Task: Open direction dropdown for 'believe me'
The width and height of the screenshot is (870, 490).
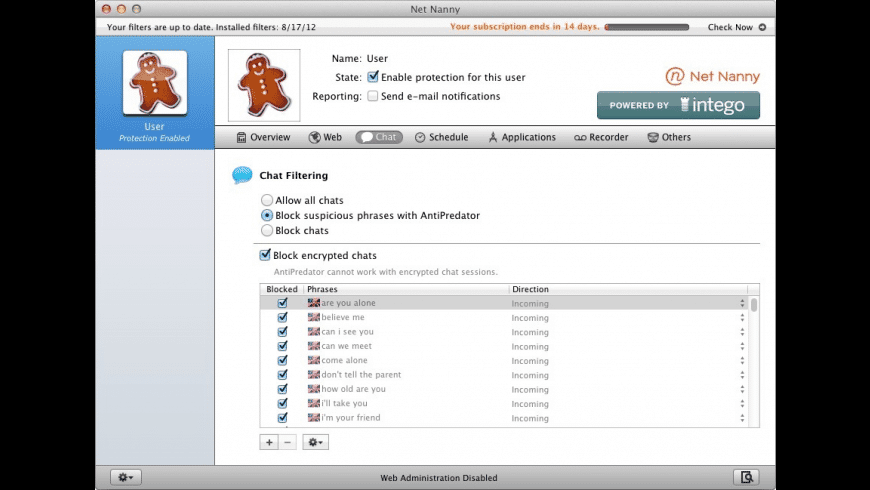Action: pyautogui.click(x=742, y=317)
